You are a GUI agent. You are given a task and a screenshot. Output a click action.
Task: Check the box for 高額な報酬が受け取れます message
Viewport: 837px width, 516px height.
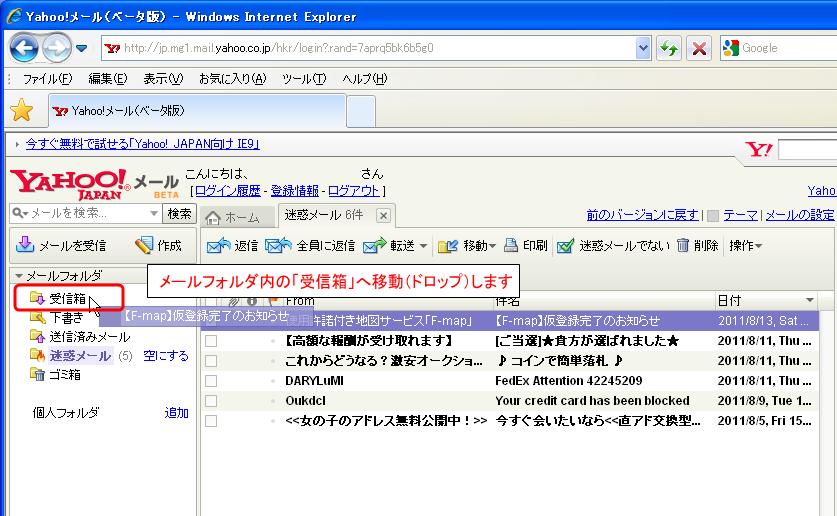click(x=211, y=341)
